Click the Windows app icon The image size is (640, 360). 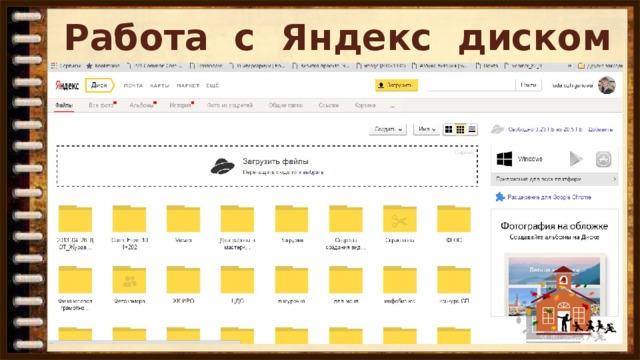click(x=504, y=159)
